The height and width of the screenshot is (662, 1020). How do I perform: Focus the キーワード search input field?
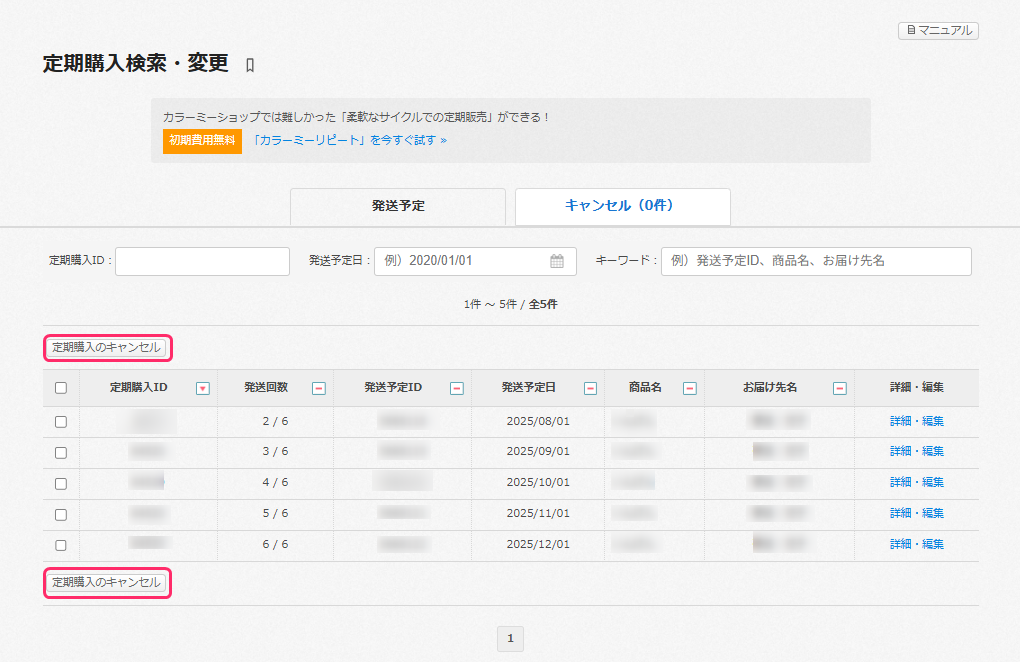pyautogui.click(x=816, y=261)
